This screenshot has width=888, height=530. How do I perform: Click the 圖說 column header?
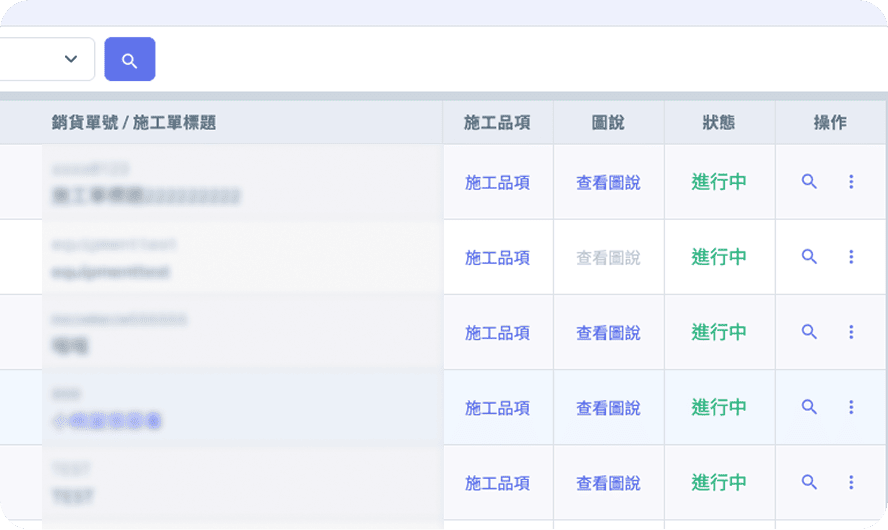coord(608,122)
